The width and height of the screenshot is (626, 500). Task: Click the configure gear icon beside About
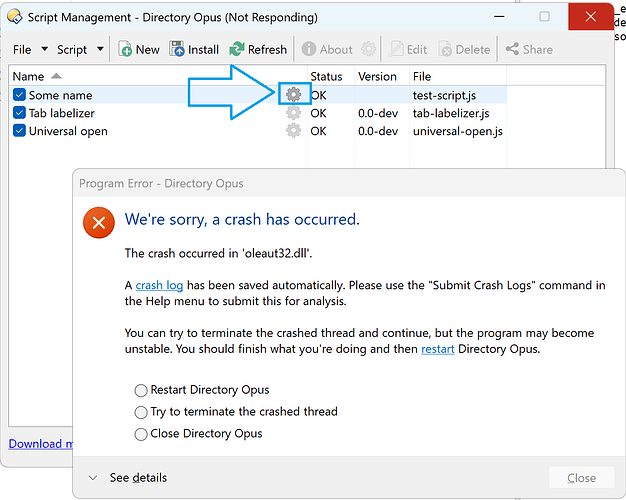(368, 50)
